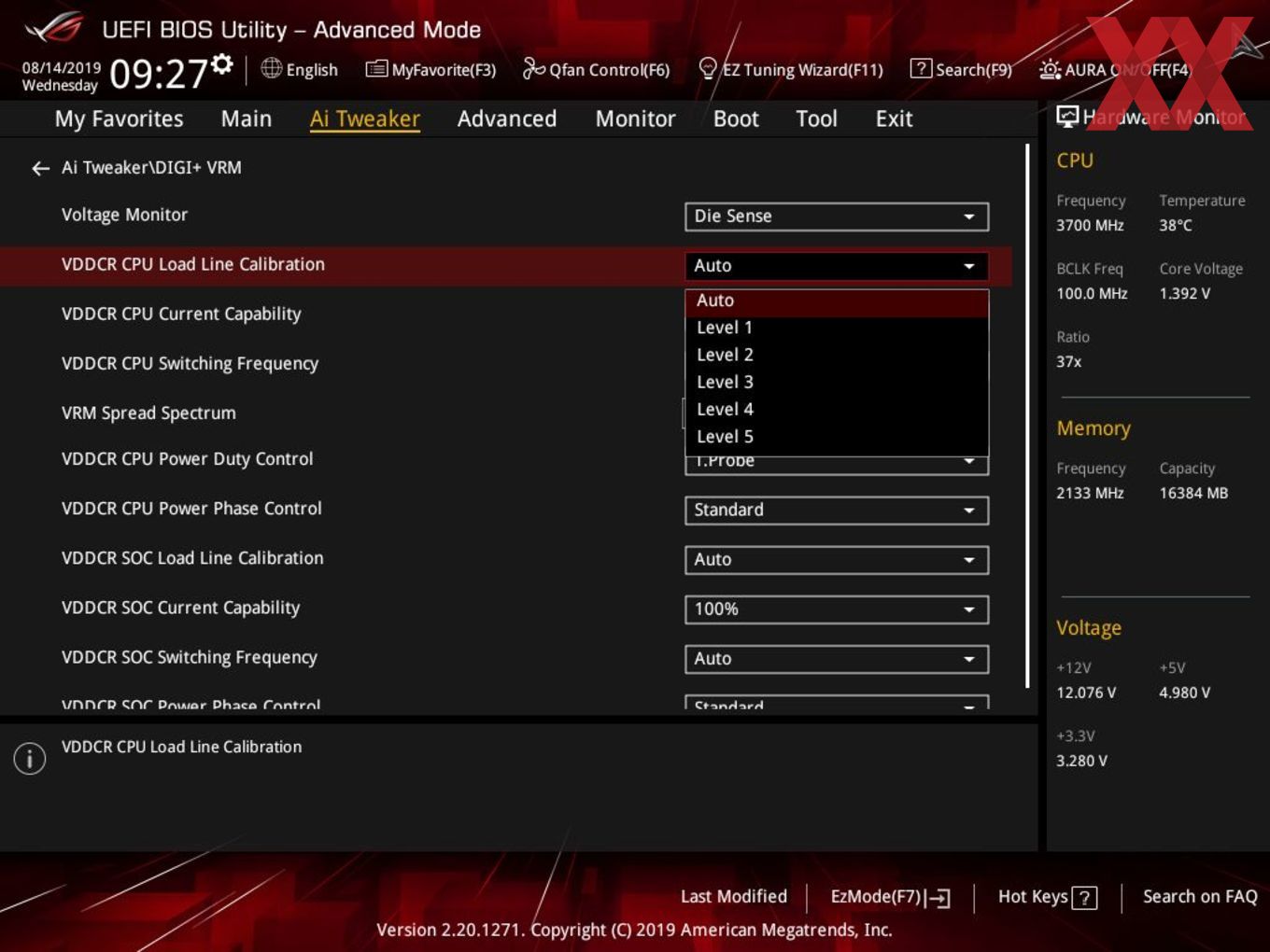The image size is (1270, 952).
Task: Click the CPU frequency 3700 MHz value
Action: (x=1090, y=226)
